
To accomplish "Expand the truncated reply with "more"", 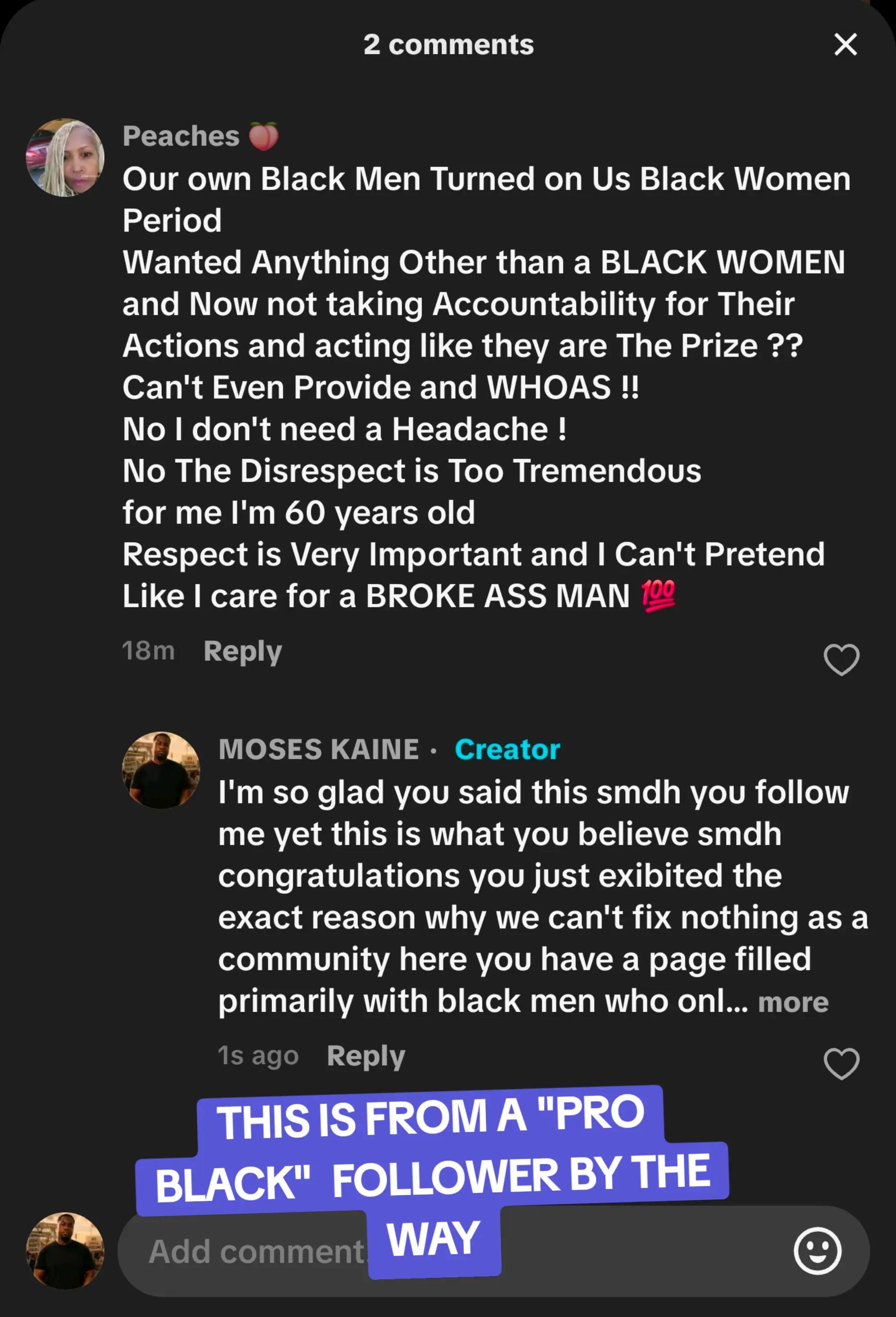I will pos(793,1002).
